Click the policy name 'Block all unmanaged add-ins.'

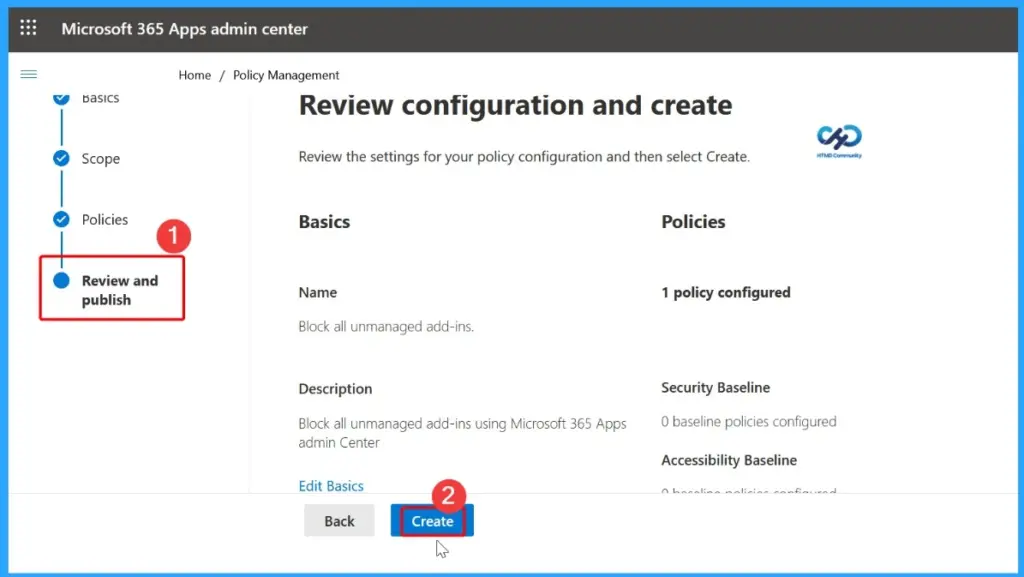click(386, 326)
